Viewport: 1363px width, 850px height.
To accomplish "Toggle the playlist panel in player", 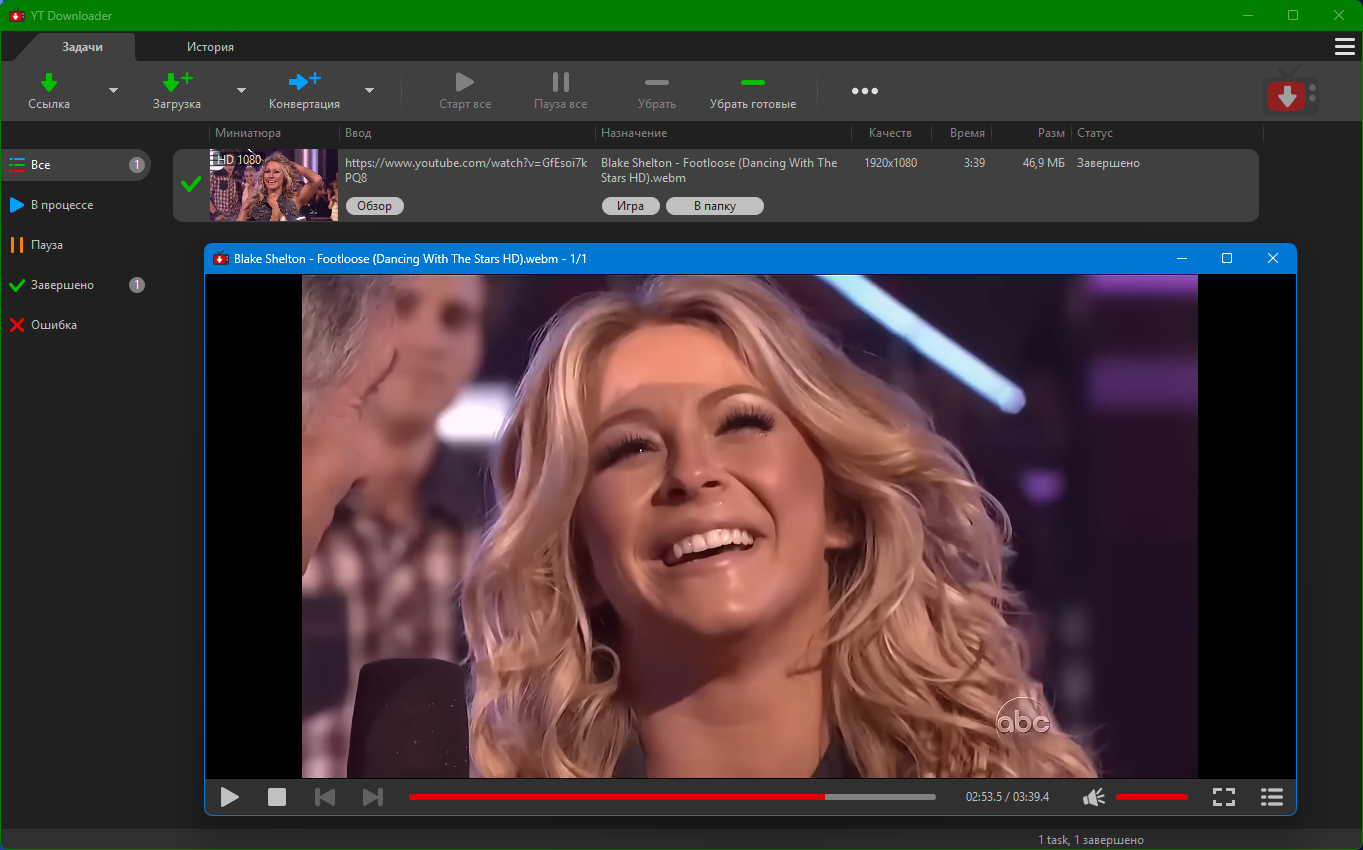I will (x=1272, y=797).
